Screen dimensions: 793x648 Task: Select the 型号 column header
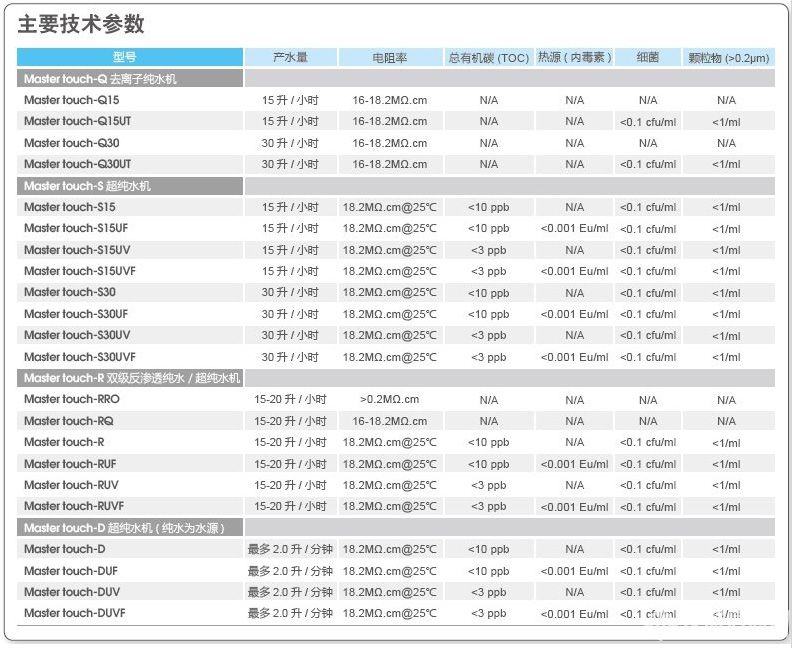[x=129, y=58]
